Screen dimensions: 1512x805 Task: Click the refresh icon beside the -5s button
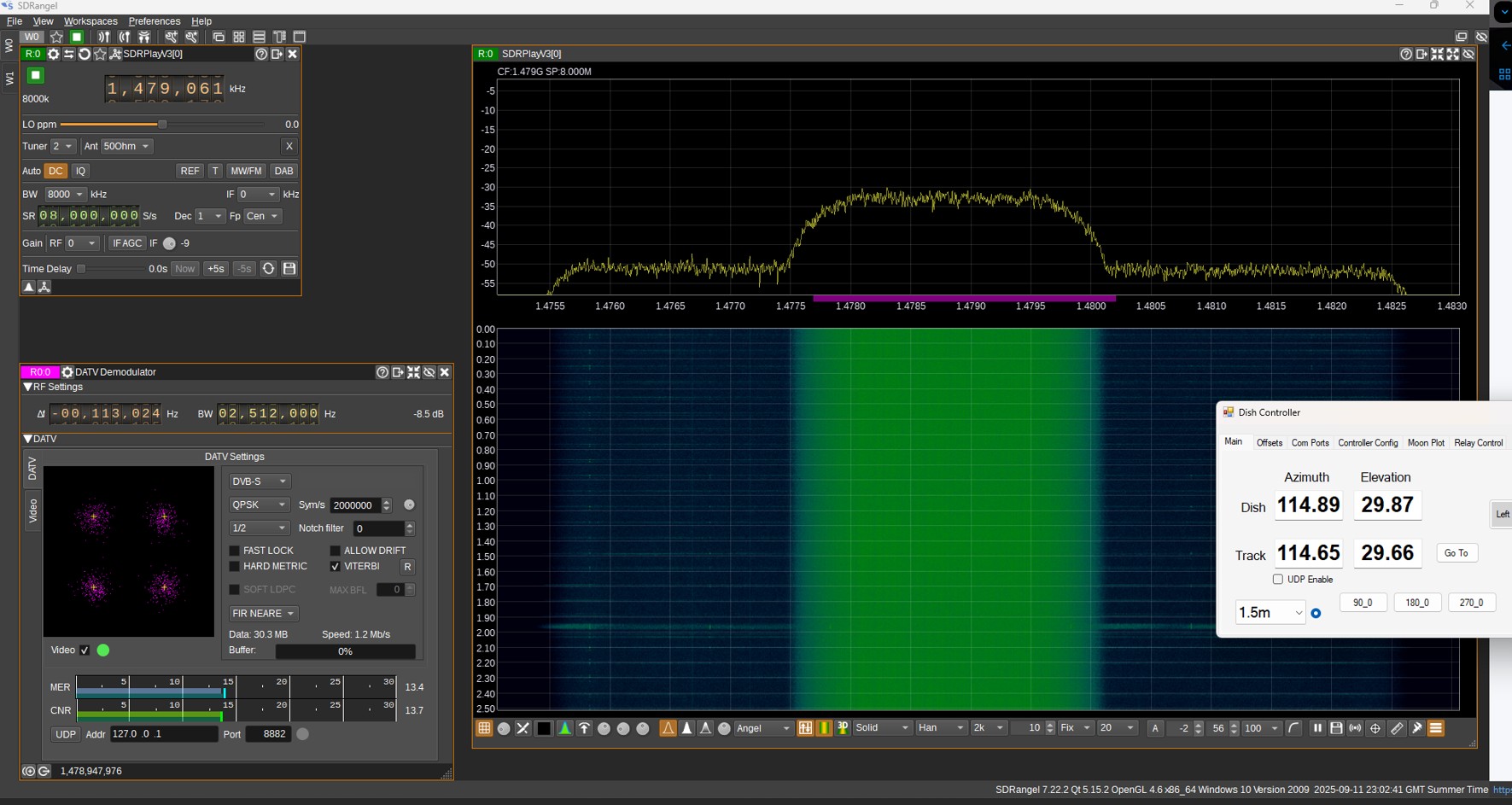point(268,268)
